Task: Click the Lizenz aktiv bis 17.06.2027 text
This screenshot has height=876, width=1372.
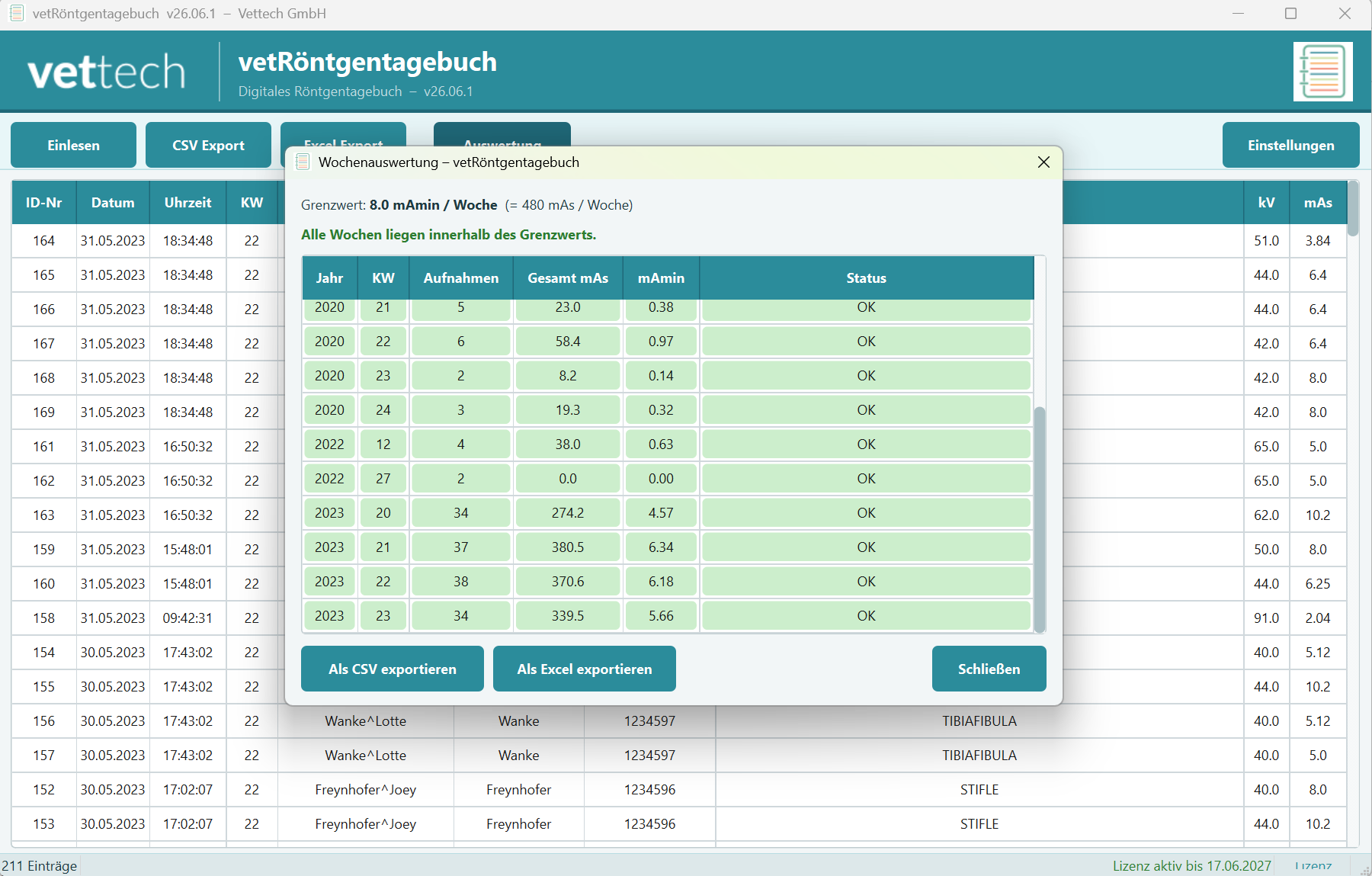Action: click(1192, 866)
